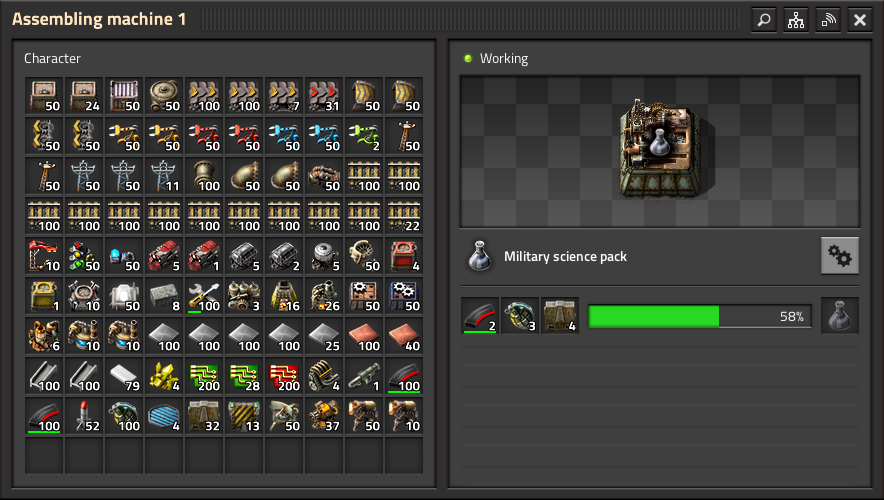The height and width of the screenshot is (500, 884).
Task: Close the Assembling machine 1 window
Action: coord(860,20)
